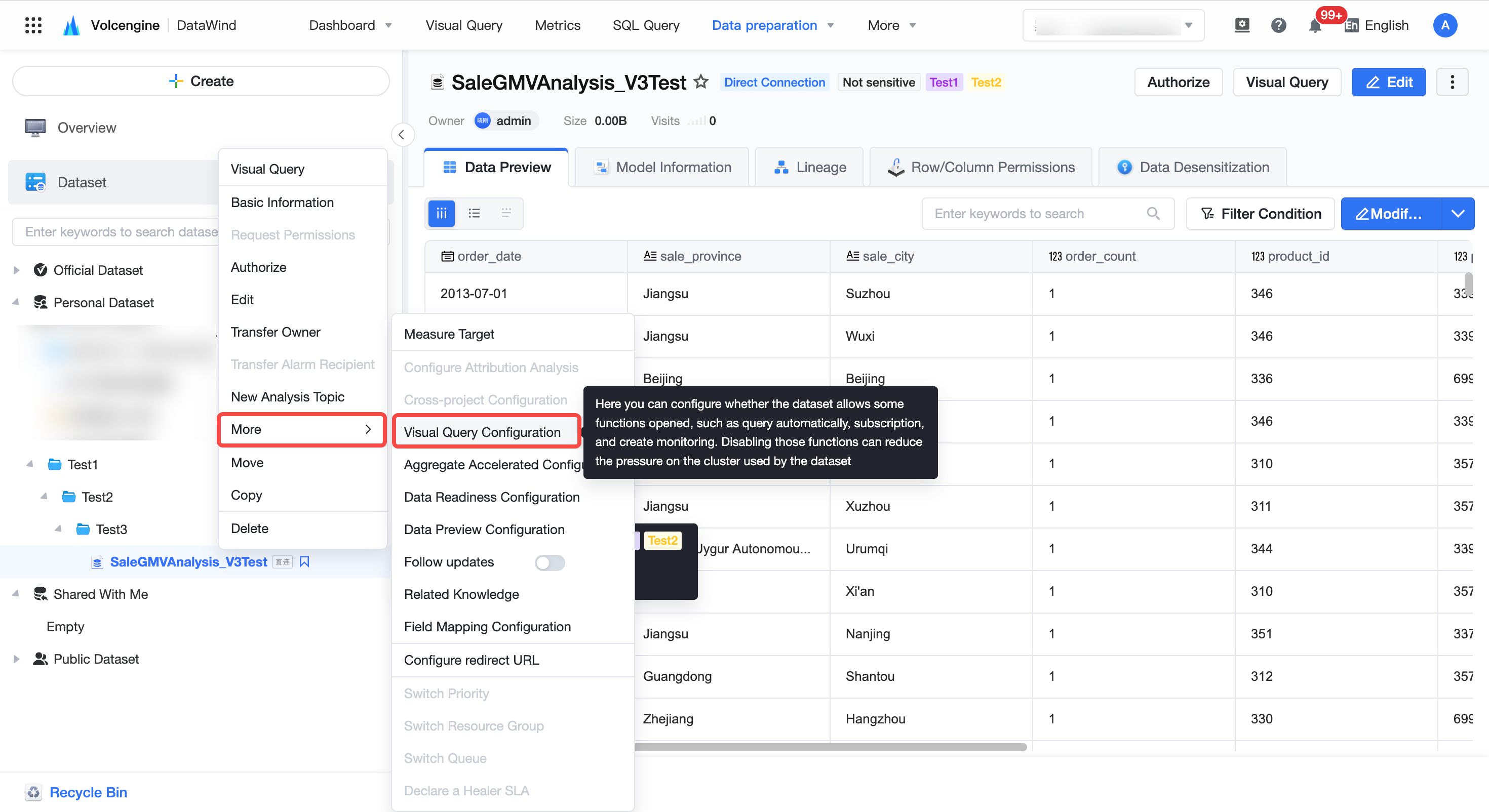The width and height of the screenshot is (1489, 812).
Task: Star the SaleGMVAnalysis_V3Test dataset as favorite
Action: pyautogui.click(x=700, y=82)
